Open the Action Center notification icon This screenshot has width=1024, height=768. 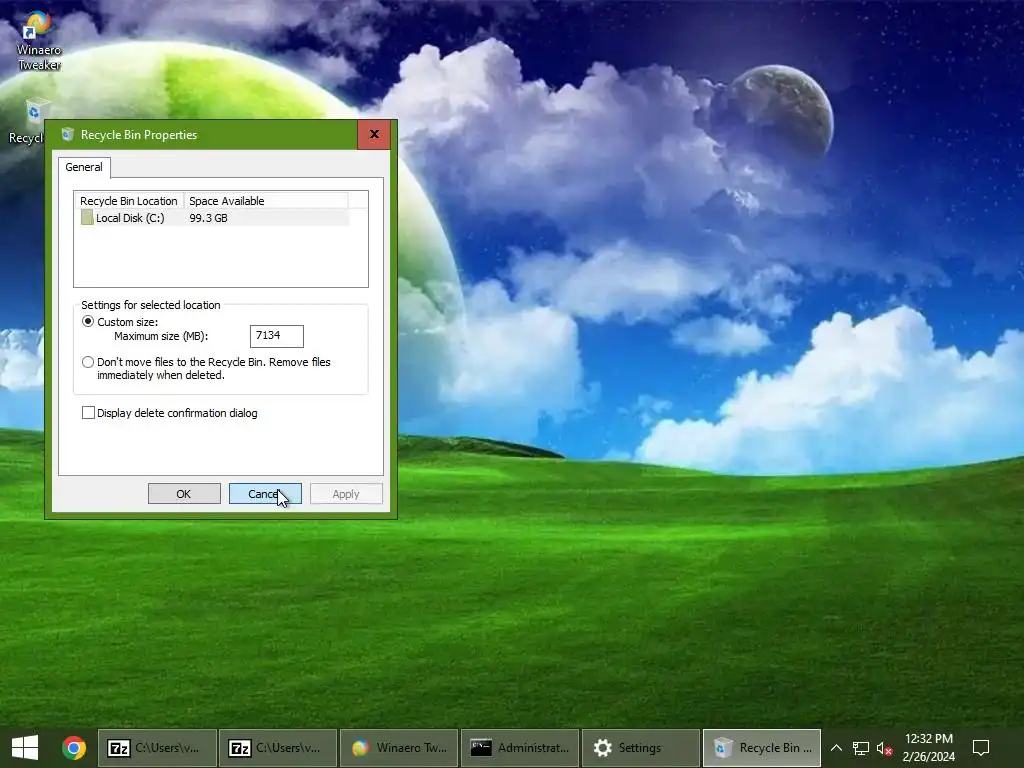click(x=981, y=748)
